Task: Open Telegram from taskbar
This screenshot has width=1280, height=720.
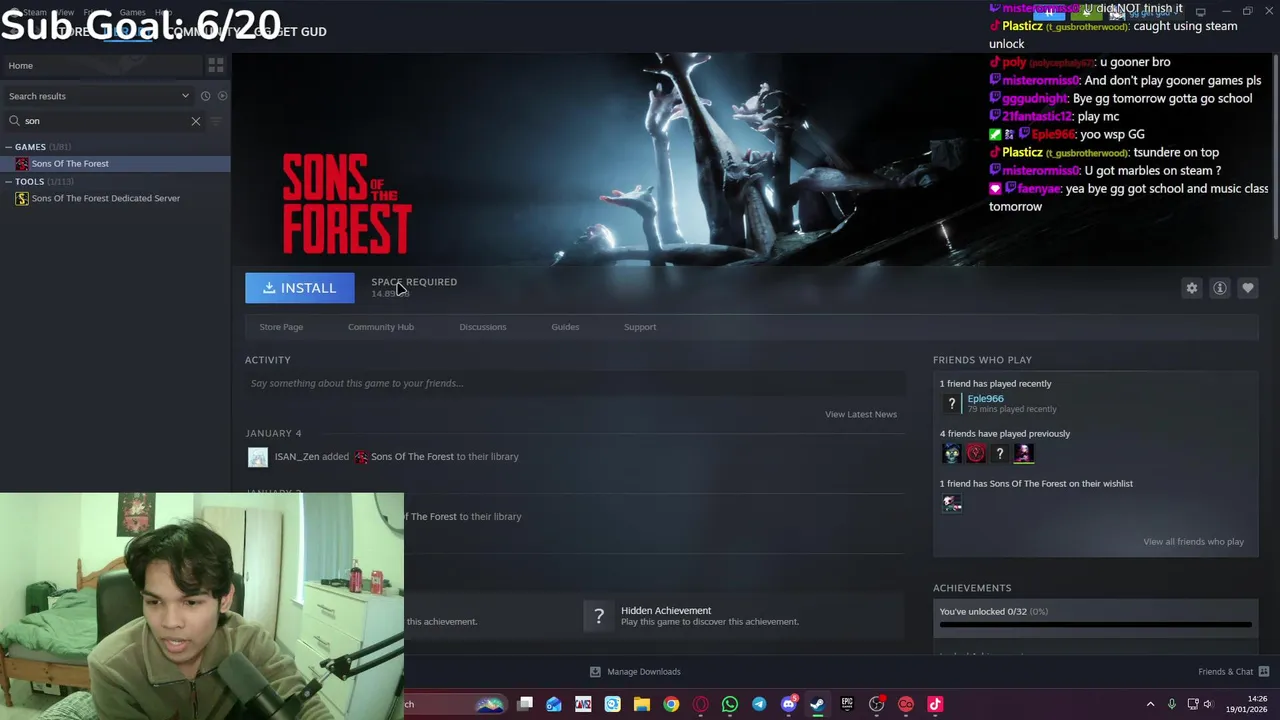Action: [x=759, y=704]
